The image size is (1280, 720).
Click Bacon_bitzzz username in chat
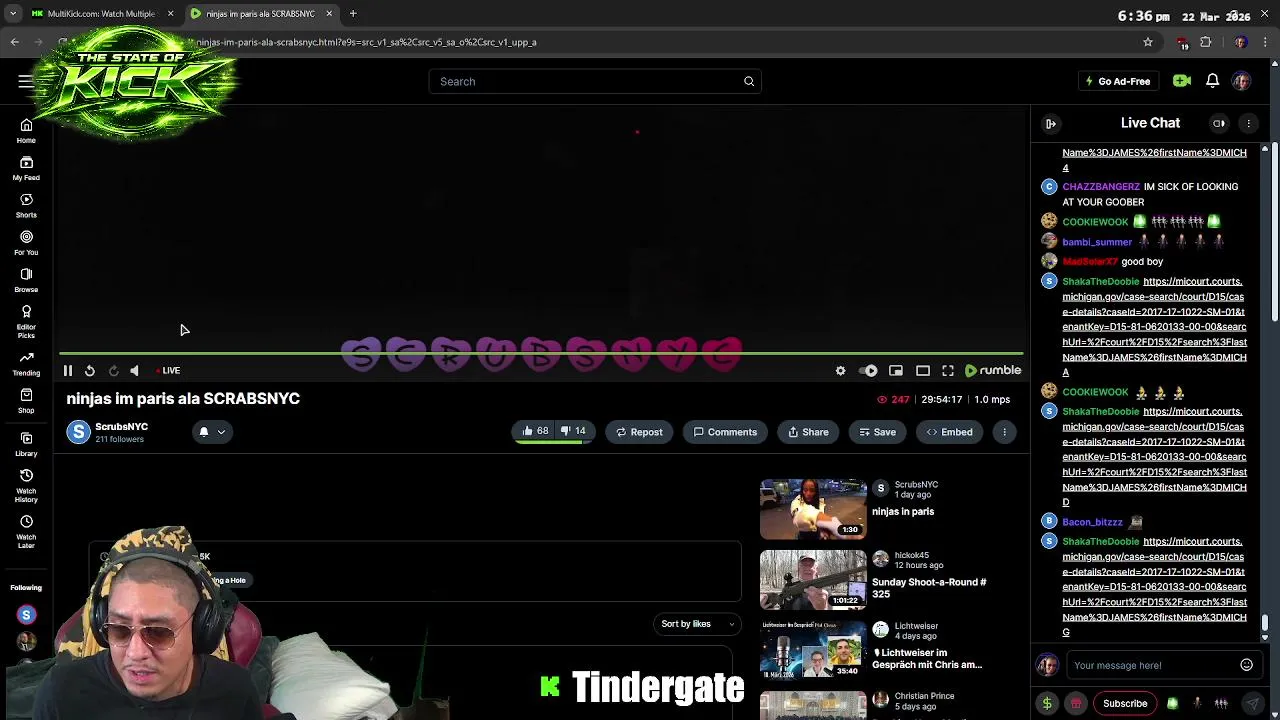tap(1092, 522)
